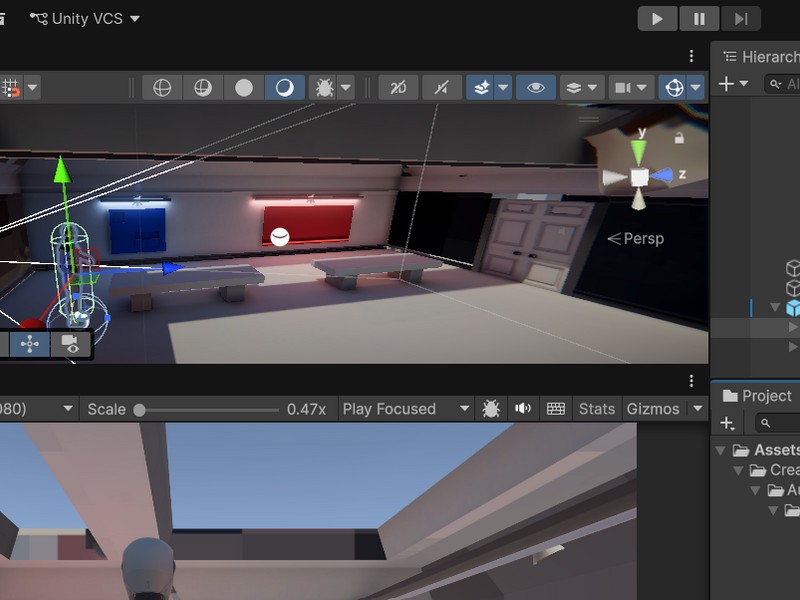Collapse the Assets folder in Project
This screenshot has height=600, width=800.
tap(720, 450)
